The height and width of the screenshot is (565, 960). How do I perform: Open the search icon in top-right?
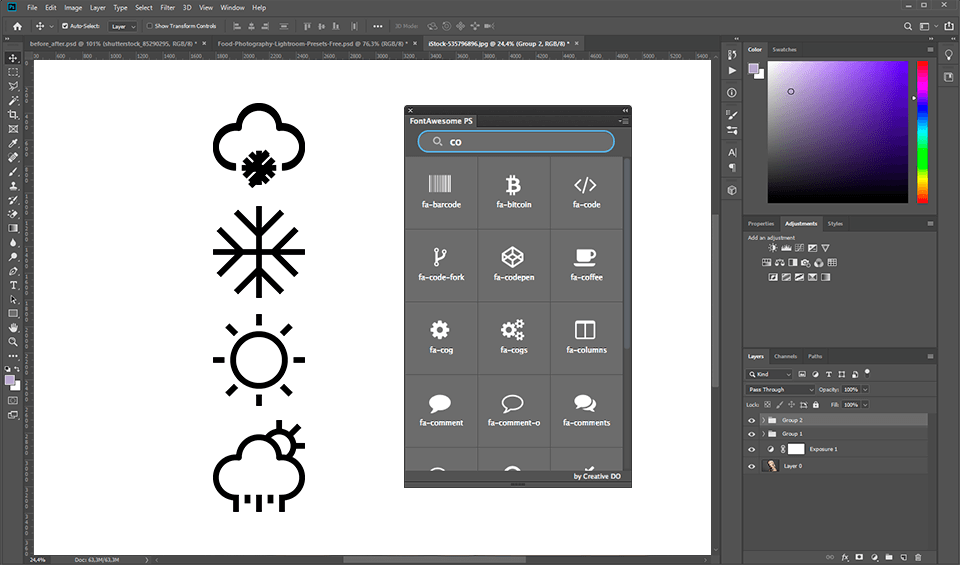(908, 26)
